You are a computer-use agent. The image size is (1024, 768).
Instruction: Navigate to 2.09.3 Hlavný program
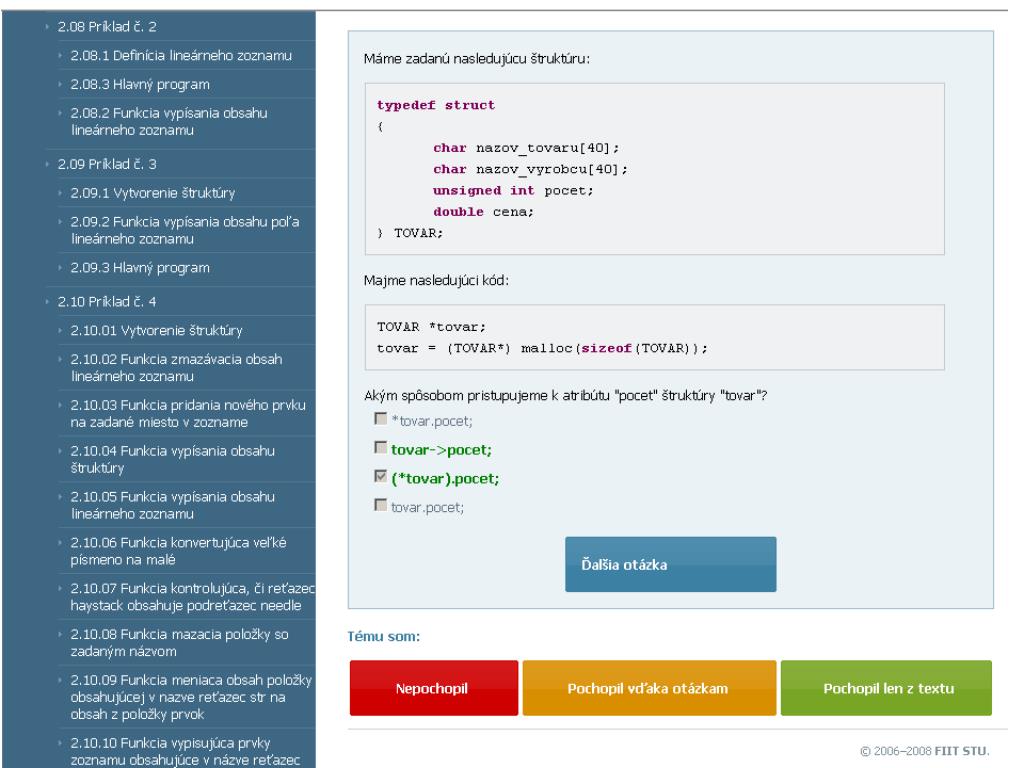[x=140, y=268]
